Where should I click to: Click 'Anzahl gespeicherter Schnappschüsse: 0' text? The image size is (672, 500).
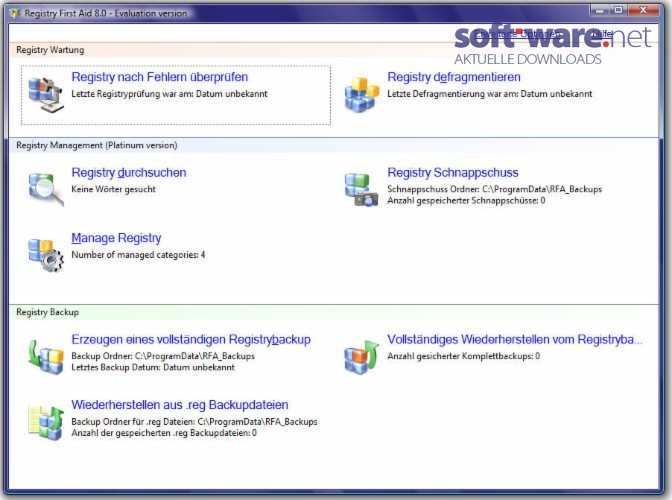[x=466, y=201]
